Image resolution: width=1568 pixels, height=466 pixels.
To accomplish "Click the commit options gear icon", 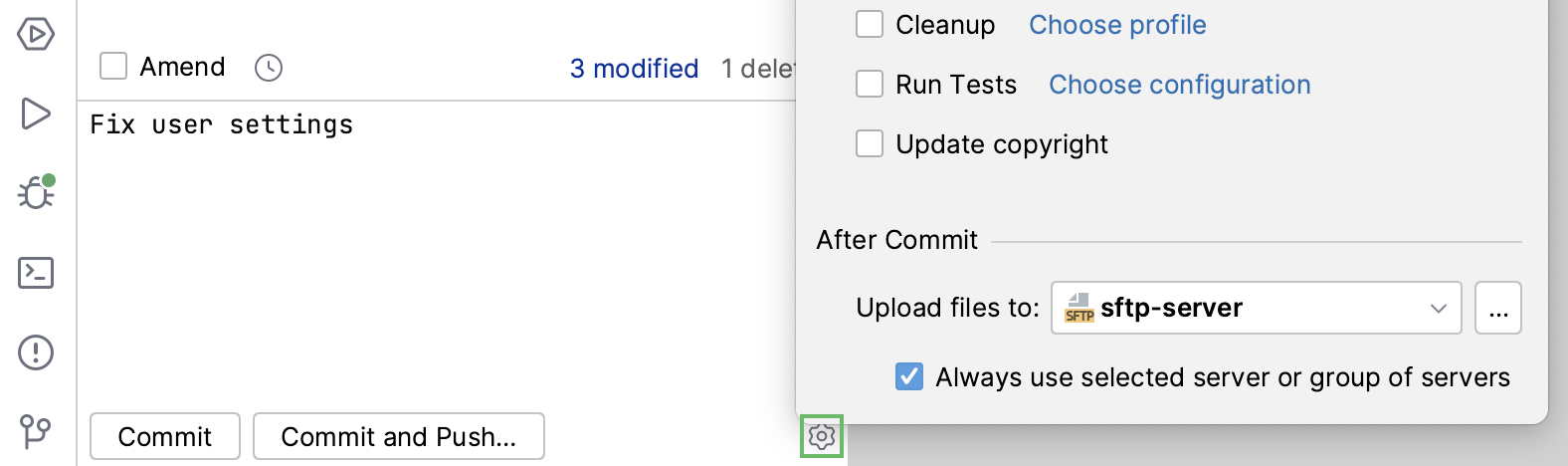I will [822, 436].
